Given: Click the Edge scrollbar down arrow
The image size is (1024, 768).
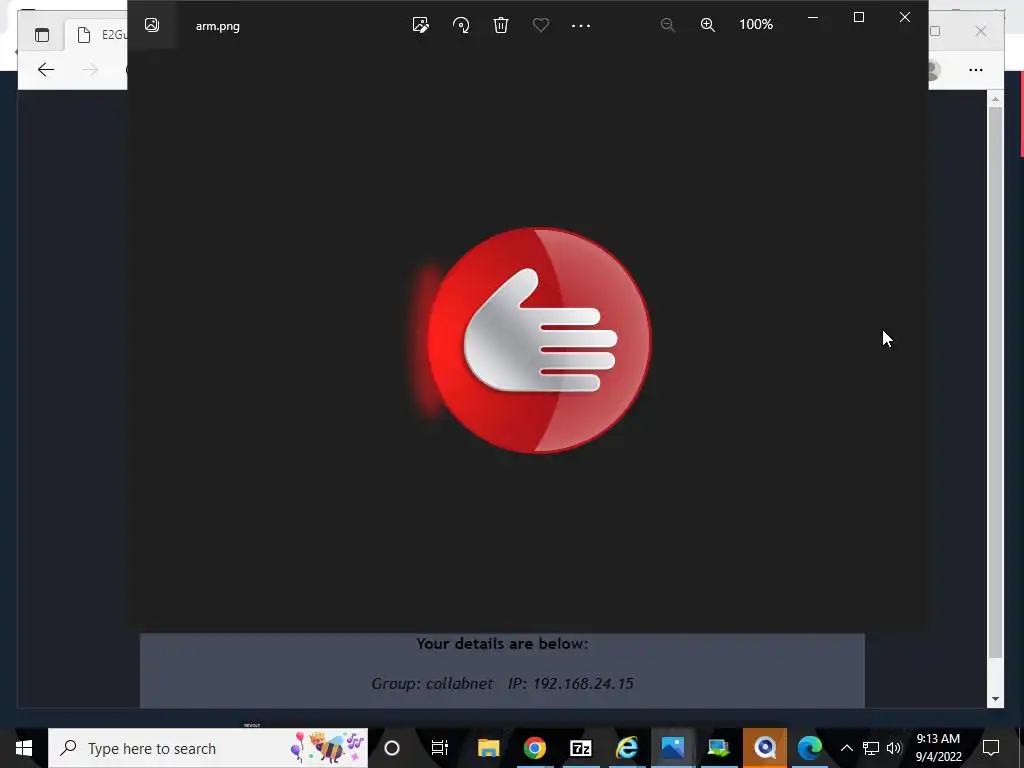Looking at the screenshot, I should 995,699.
